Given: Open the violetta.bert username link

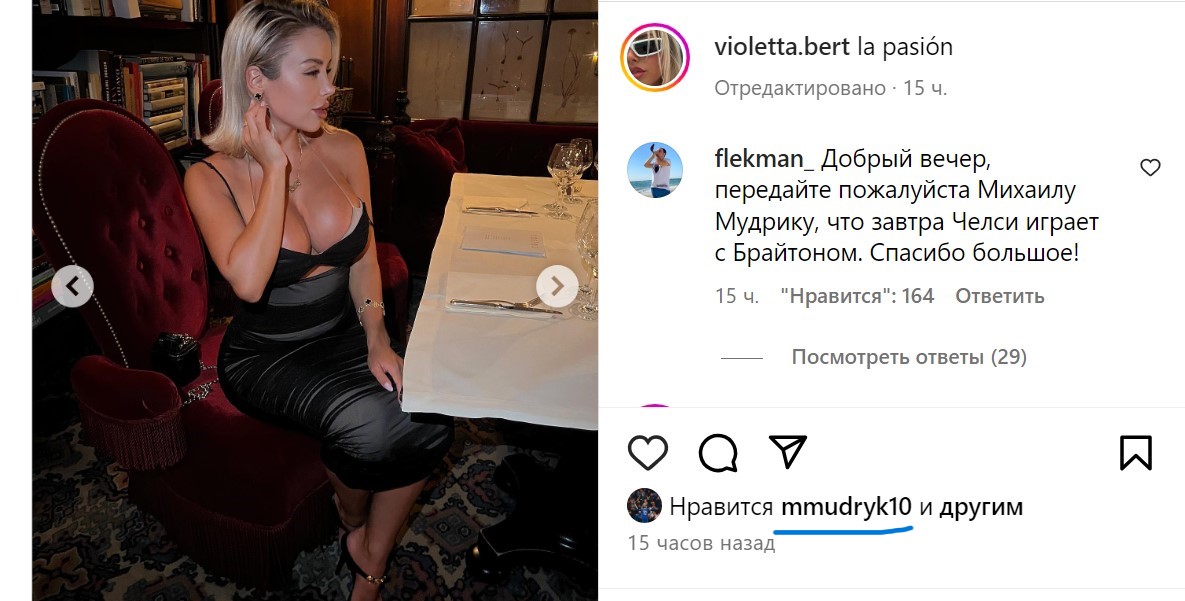Looking at the screenshot, I should pos(782,47).
